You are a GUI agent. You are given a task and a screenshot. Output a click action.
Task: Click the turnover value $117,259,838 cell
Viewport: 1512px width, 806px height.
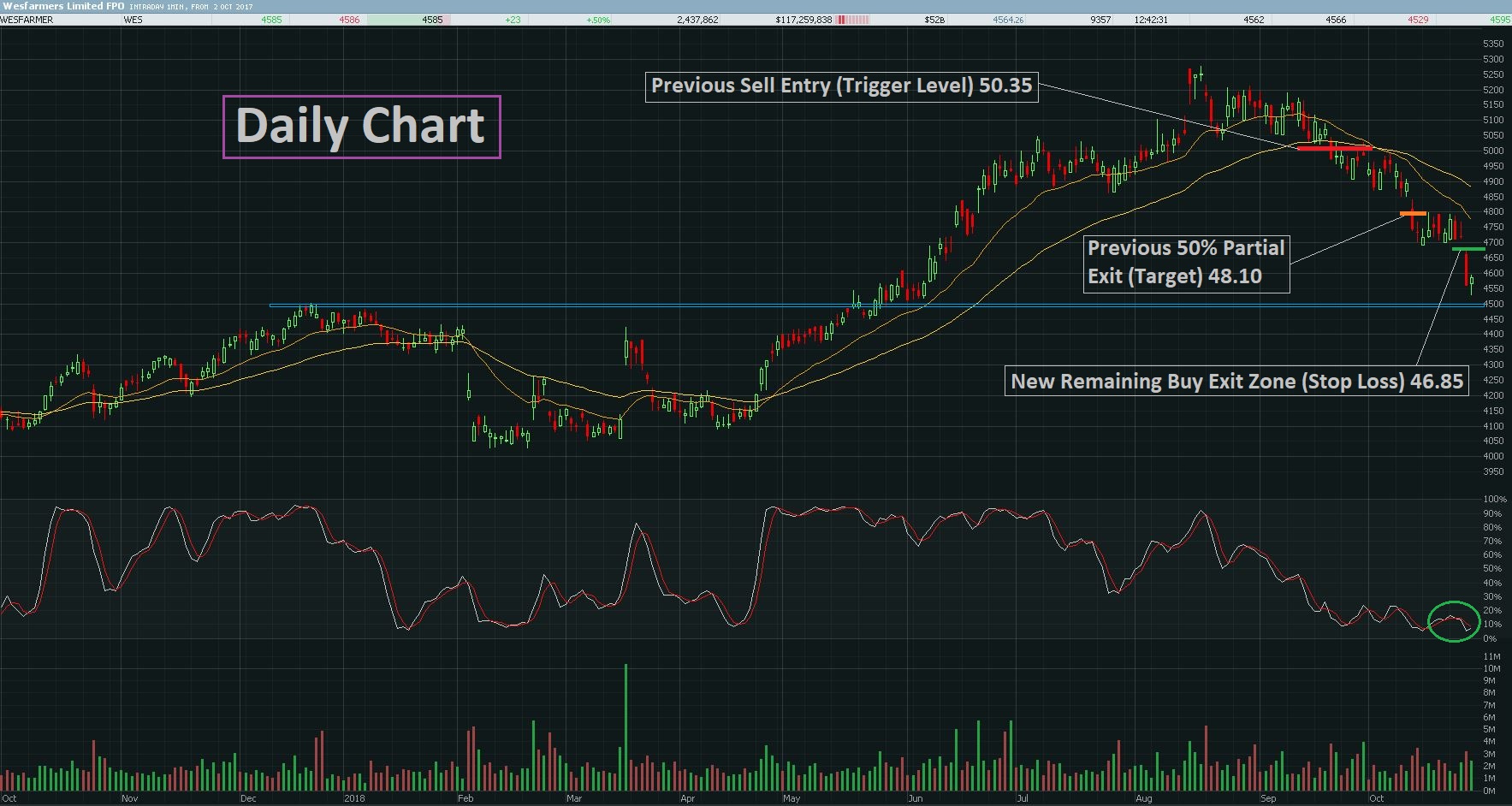tap(803, 20)
